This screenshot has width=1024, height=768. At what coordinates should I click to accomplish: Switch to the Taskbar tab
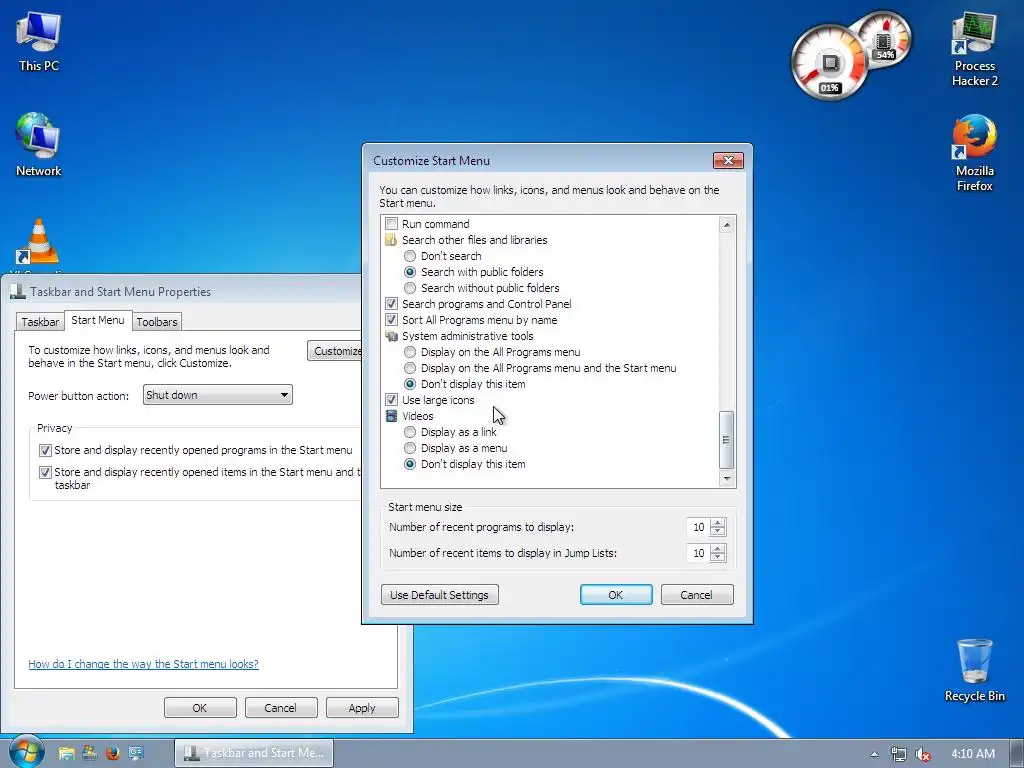pyautogui.click(x=40, y=322)
